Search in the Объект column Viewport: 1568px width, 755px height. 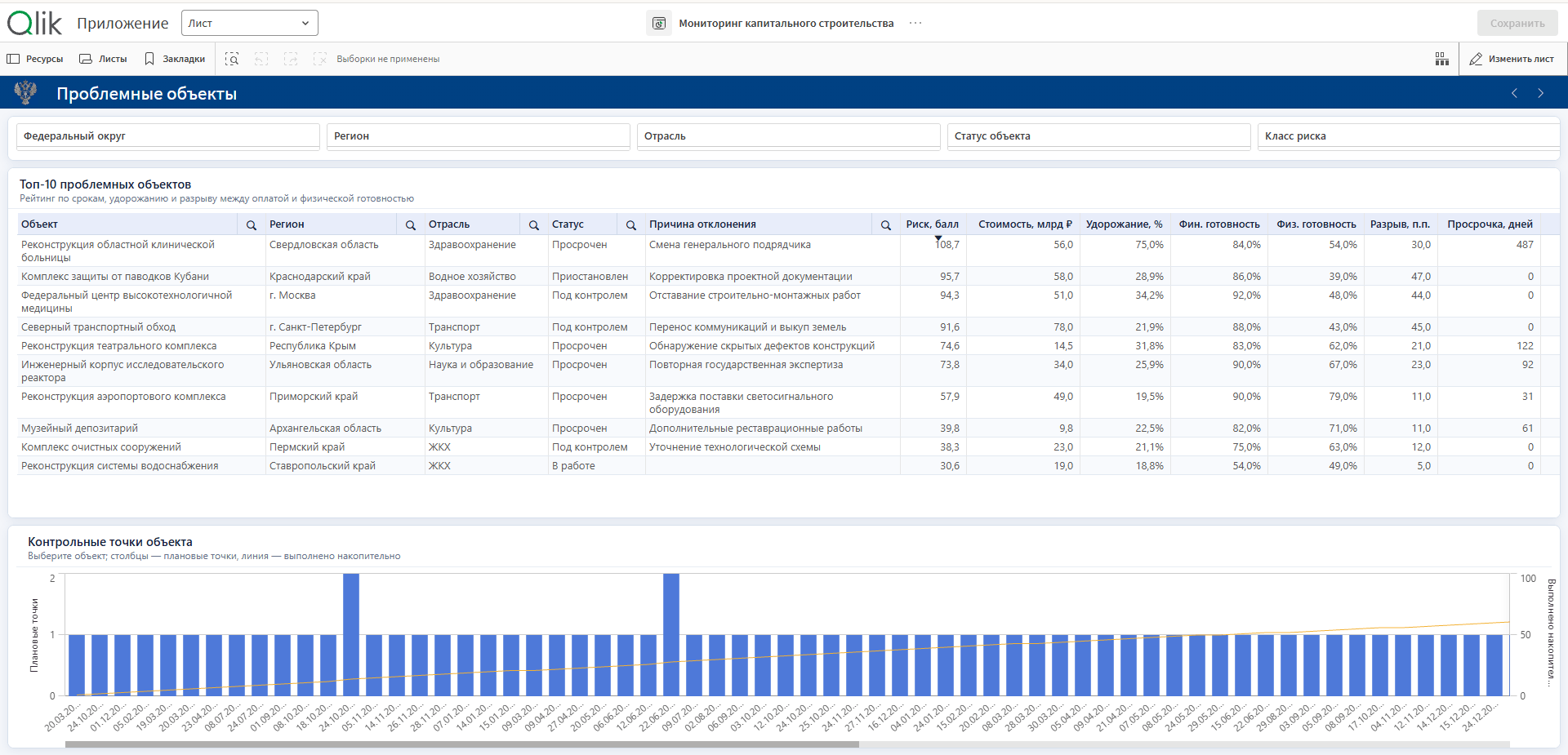tap(252, 224)
